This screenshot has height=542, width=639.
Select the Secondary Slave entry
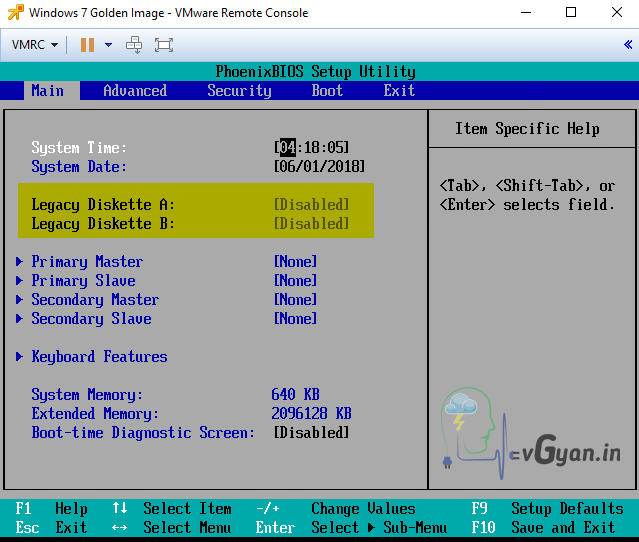91,319
